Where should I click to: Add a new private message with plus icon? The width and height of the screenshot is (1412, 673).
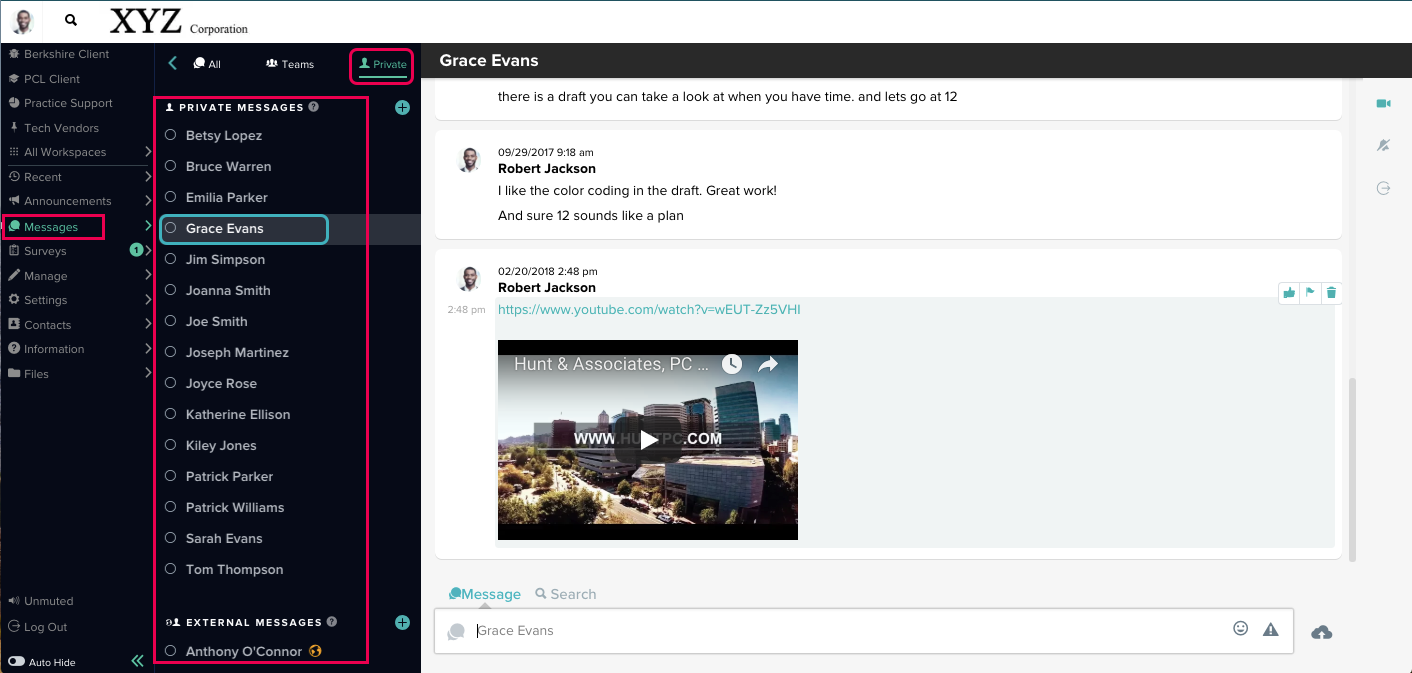[x=402, y=107]
